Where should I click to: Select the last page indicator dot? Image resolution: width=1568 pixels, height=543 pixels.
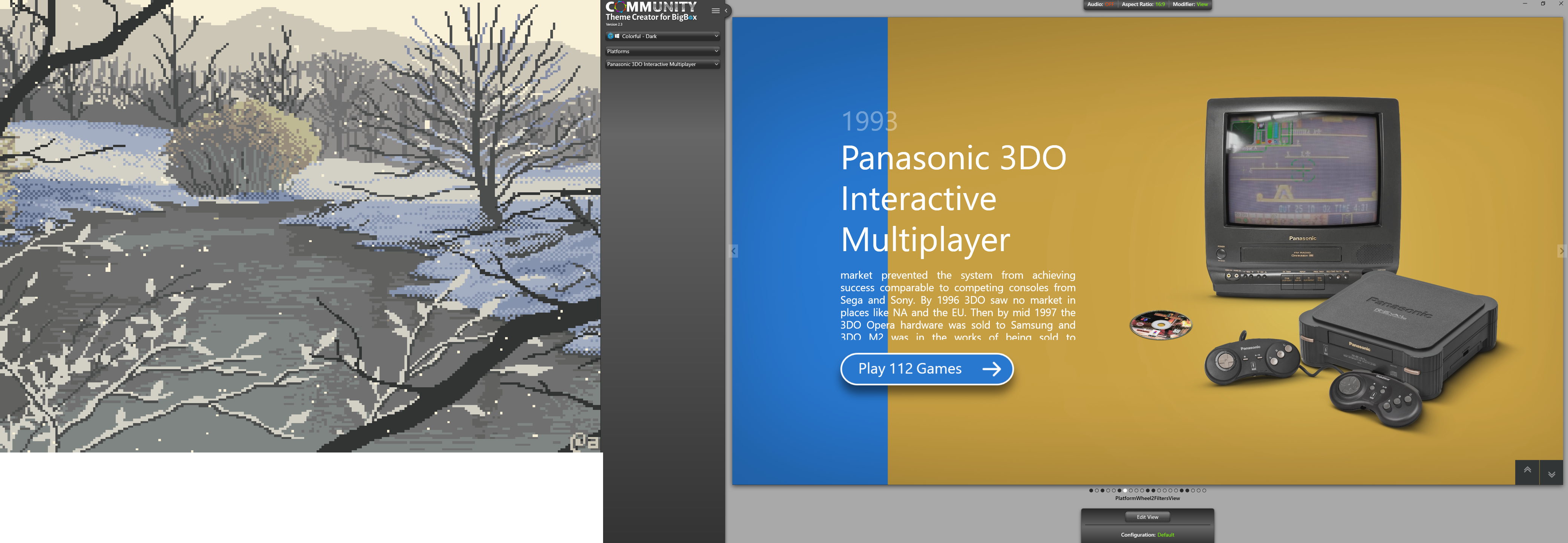point(1204,491)
